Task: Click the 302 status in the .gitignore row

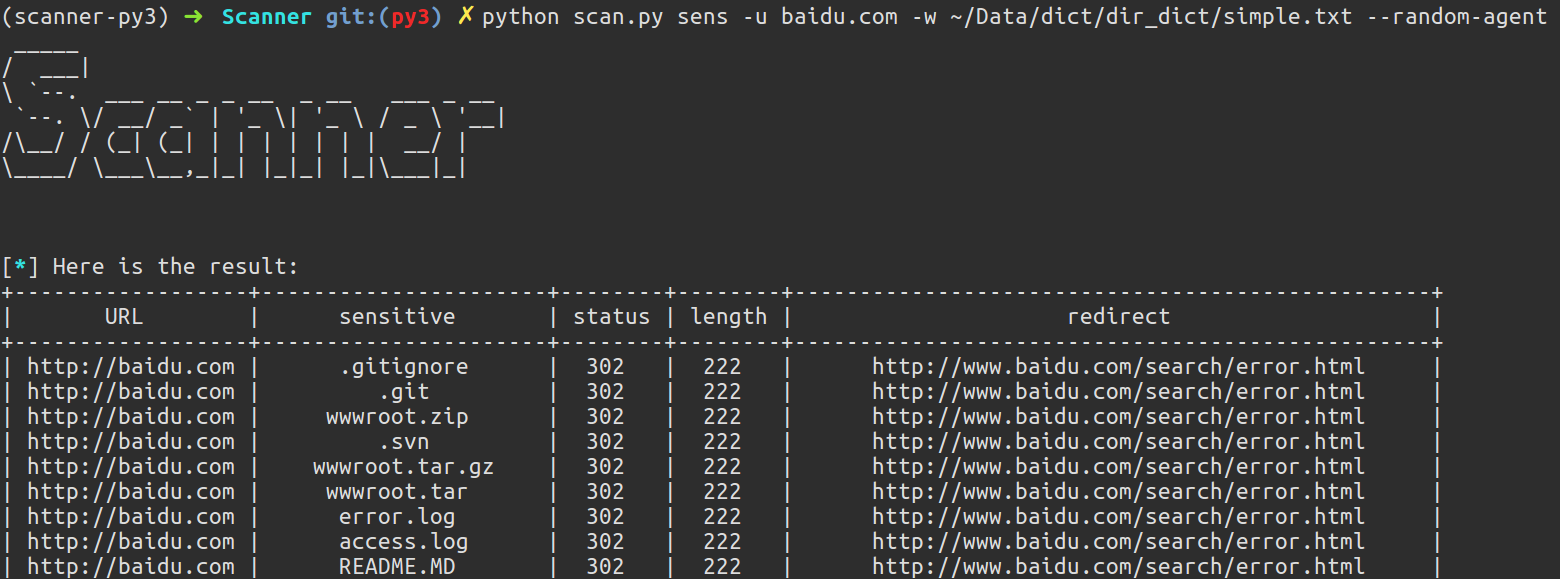Action: click(x=605, y=367)
